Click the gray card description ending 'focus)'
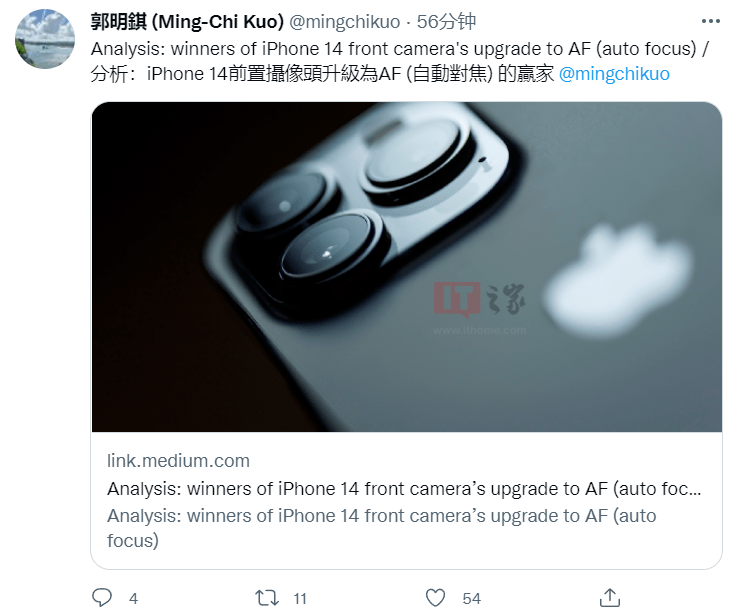 [382, 528]
